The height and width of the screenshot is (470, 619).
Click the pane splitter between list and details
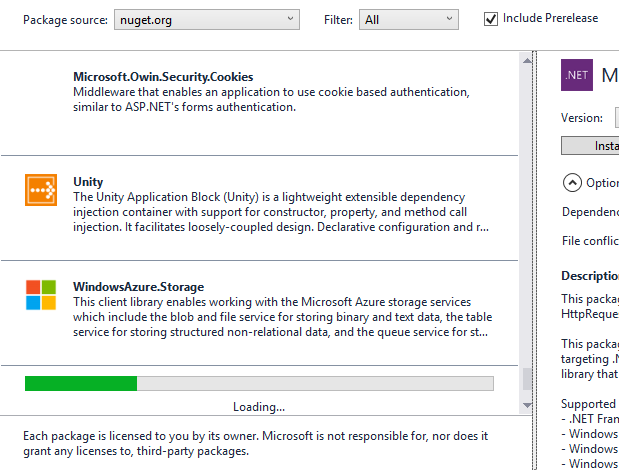pyautogui.click(x=535, y=260)
